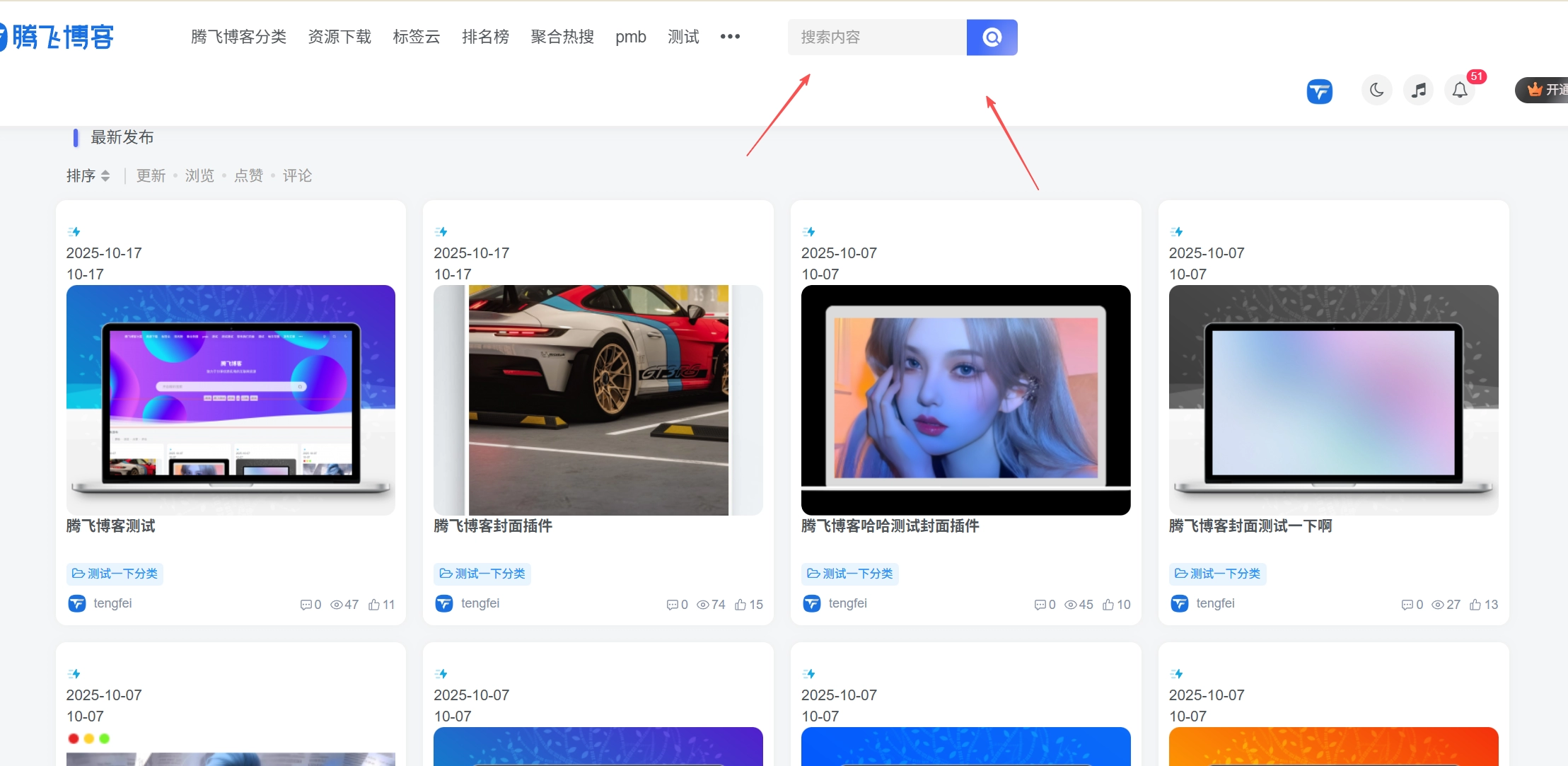Open the 测试一下分类 category tag link
This screenshot has height=766, width=1568.
tap(115, 574)
